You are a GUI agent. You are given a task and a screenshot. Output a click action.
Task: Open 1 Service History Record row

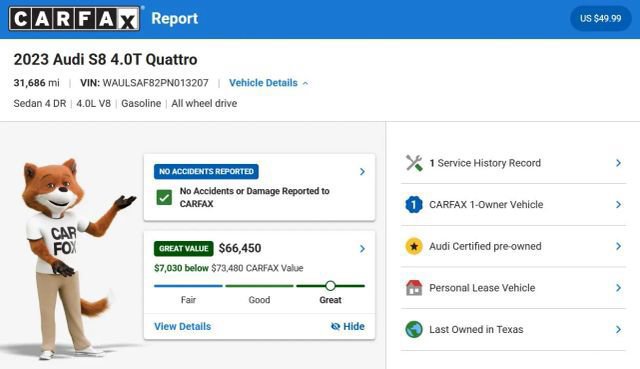tap(513, 163)
